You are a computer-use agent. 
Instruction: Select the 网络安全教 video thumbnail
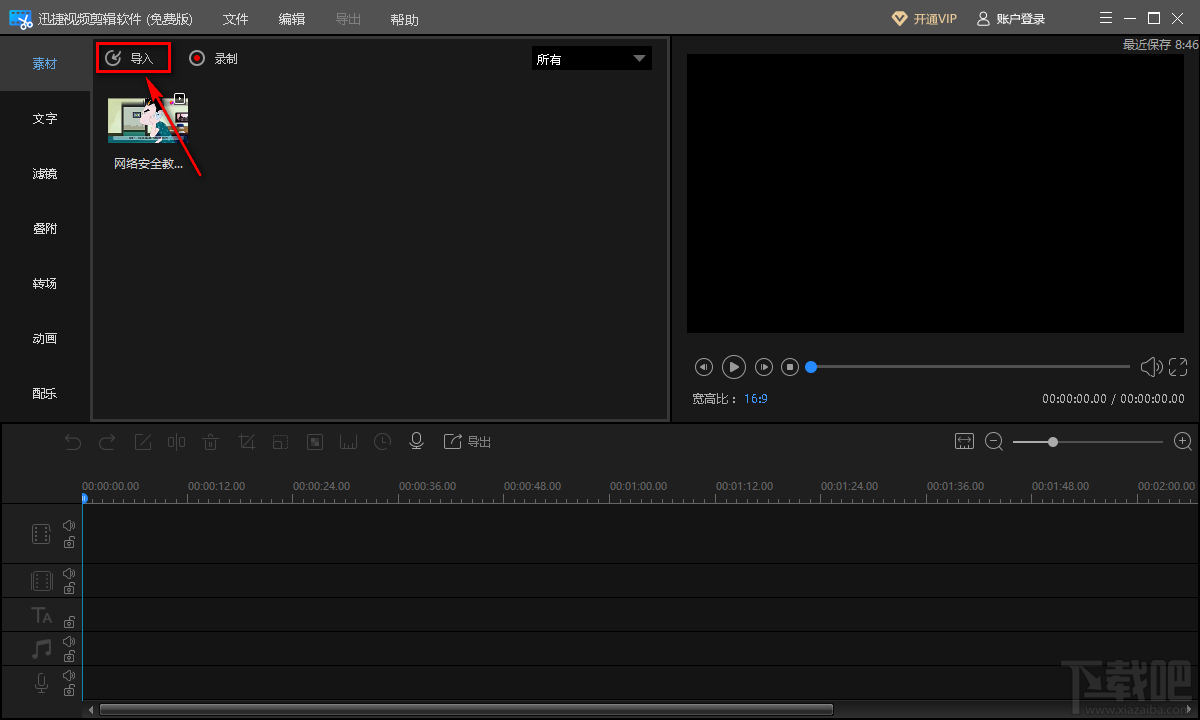[148, 120]
